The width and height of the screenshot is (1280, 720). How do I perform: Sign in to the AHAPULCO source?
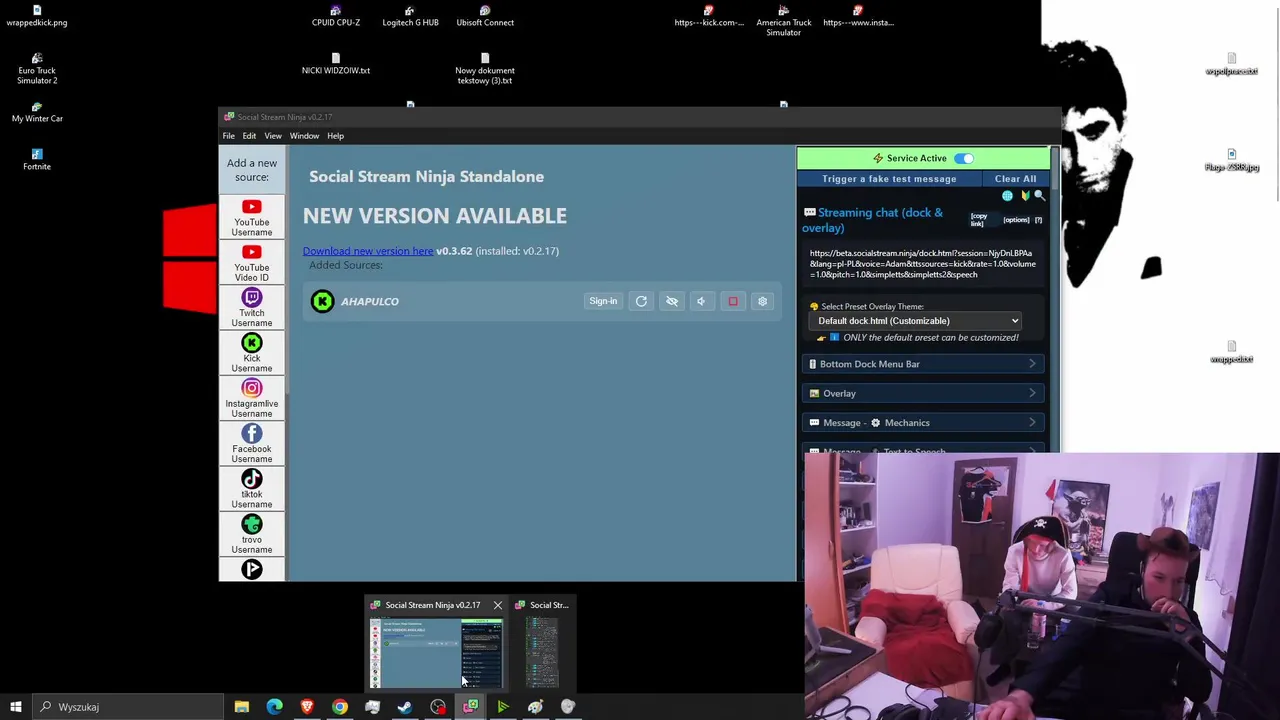pos(603,301)
